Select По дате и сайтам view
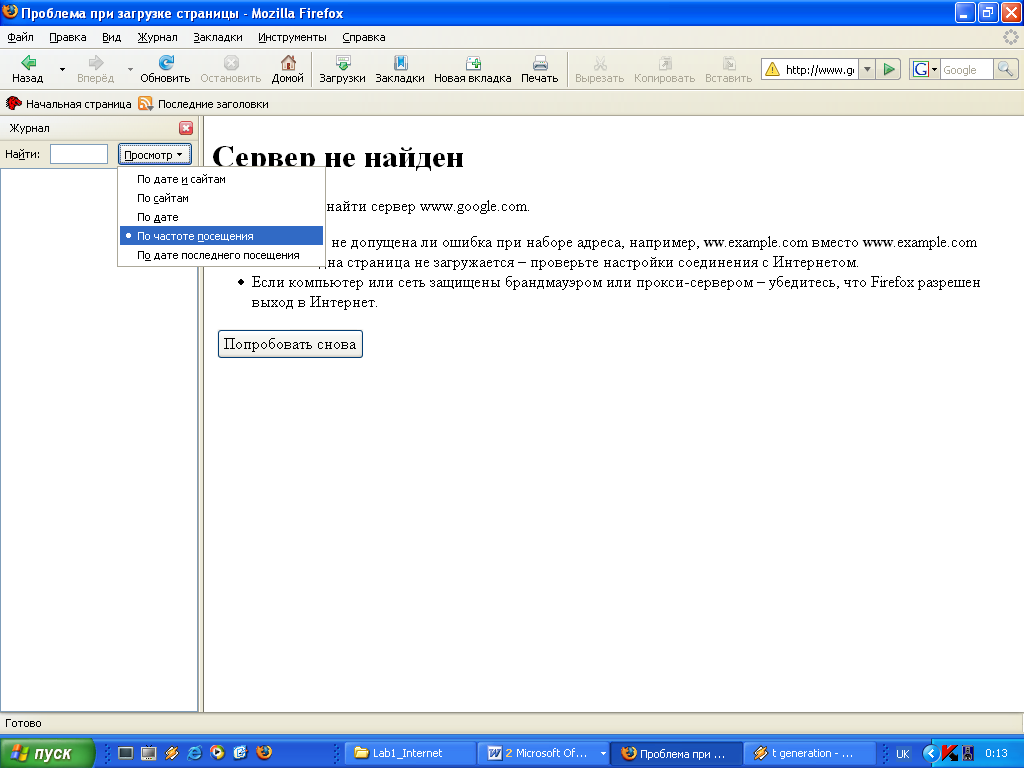This screenshot has height=768, width=1024. pos(221,179)
